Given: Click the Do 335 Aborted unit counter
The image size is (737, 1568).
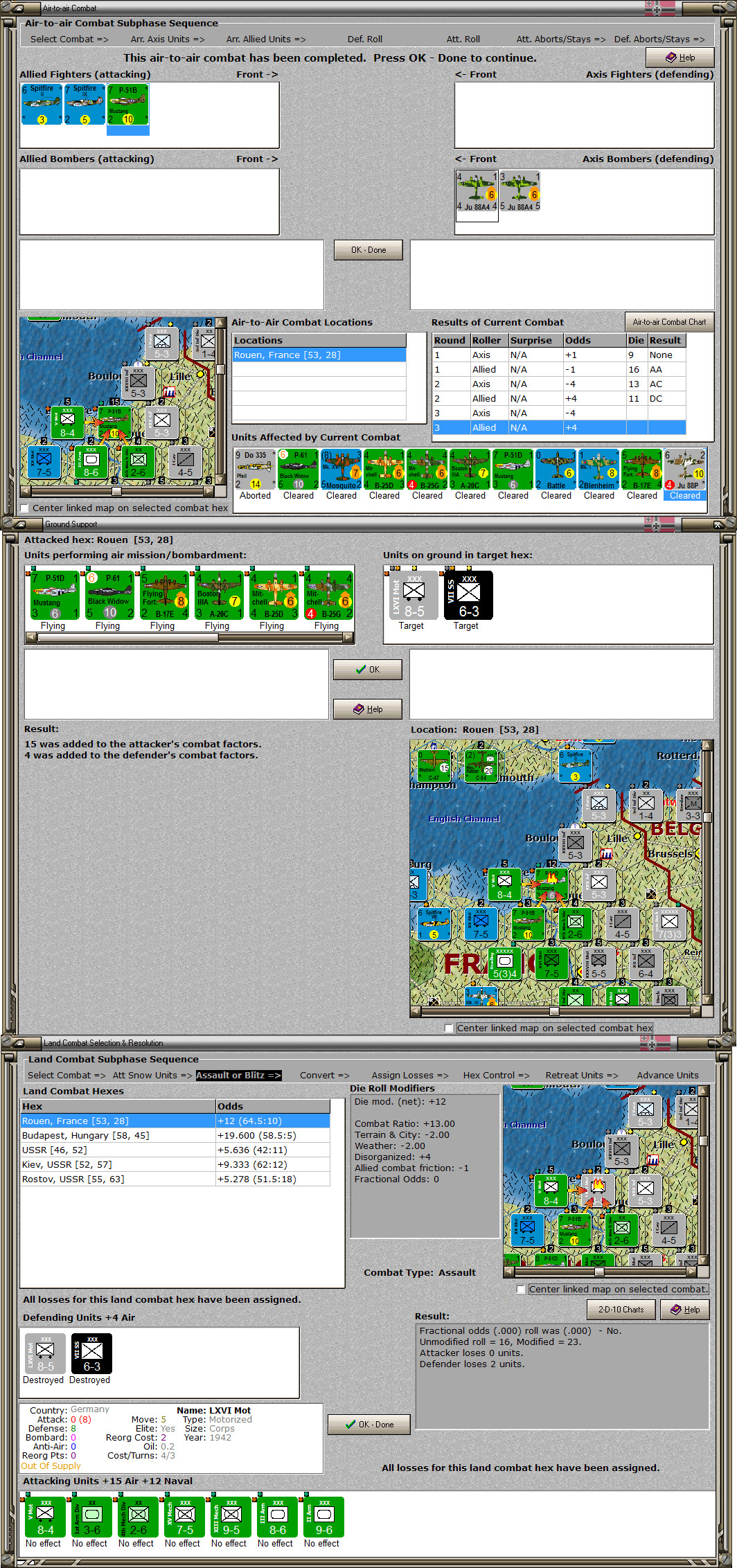Looking at the screenshot, I should click(x=255, y=470).
